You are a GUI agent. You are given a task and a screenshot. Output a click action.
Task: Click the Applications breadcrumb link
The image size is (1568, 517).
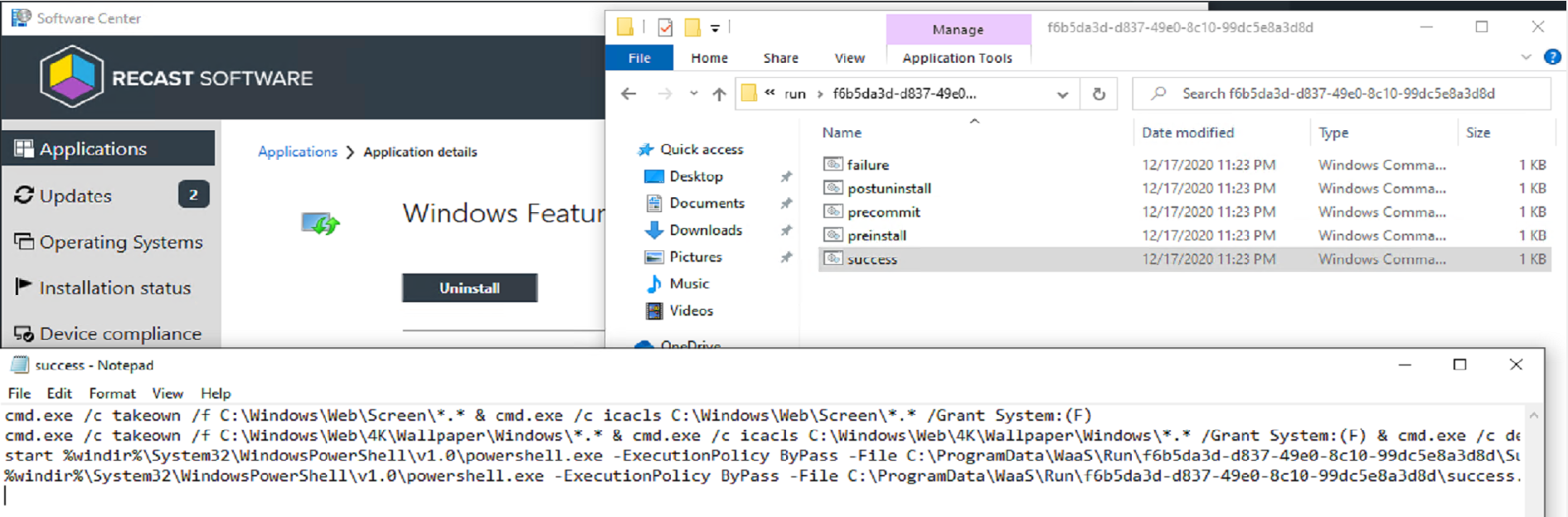click(x=298, y=152)
